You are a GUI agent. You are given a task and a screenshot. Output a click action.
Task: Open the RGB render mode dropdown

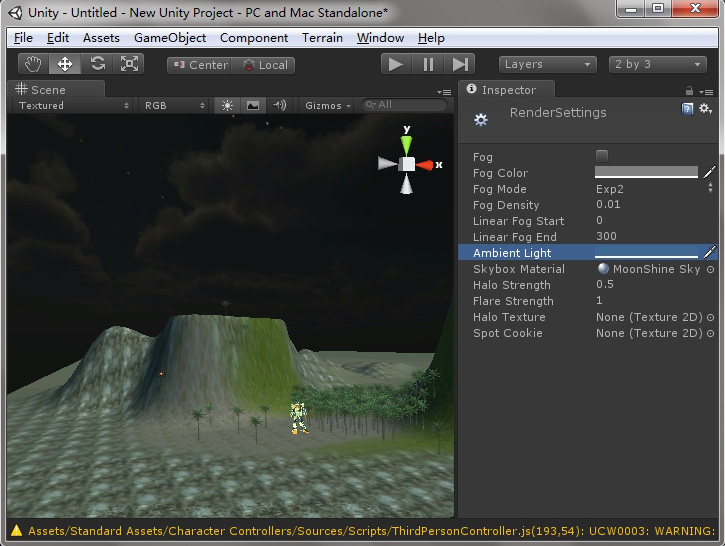click(x=173, y=105)
